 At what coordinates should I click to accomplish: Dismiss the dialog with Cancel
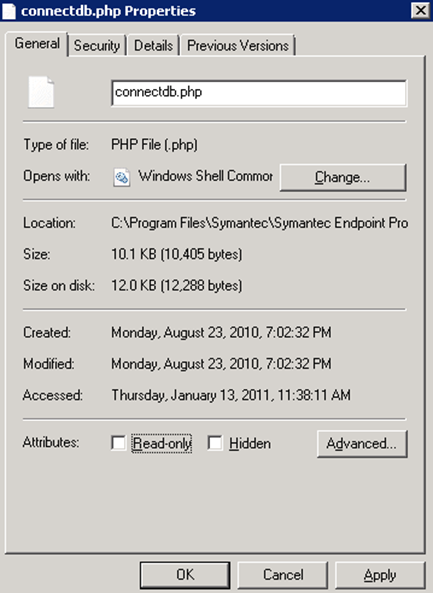(282, 575)
